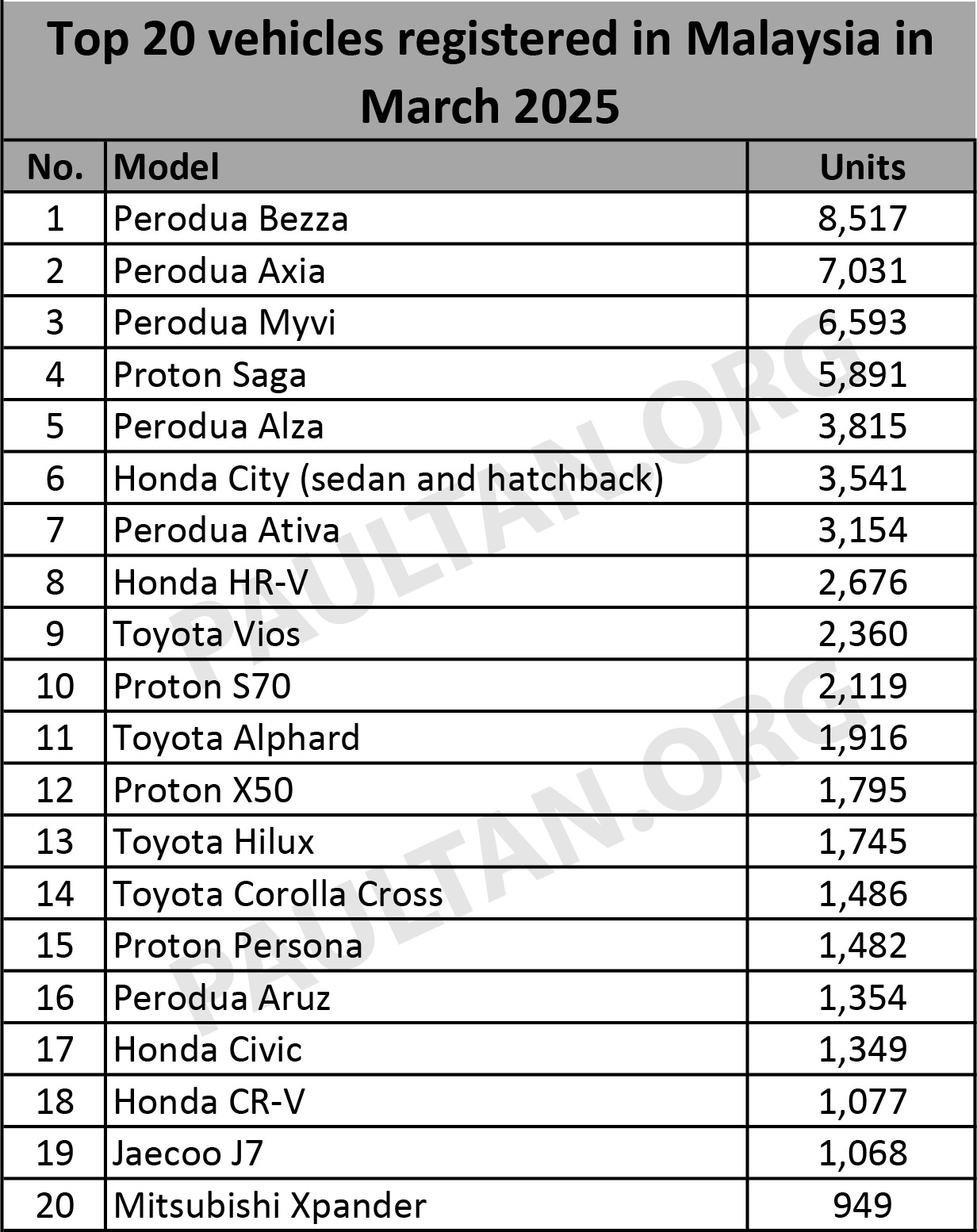The image size is (977, 1232).
Task: Click rank number 17 cell
Action: click(x=55, y=1050)
